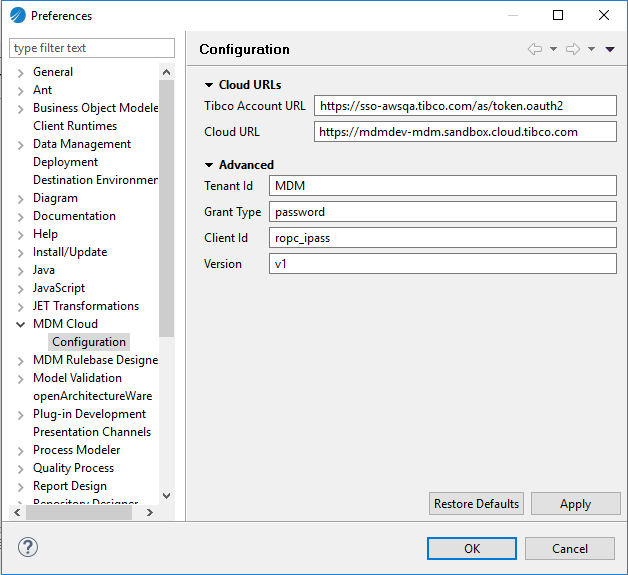
Task: Select the General preference label
Action: tap(53, 72)
